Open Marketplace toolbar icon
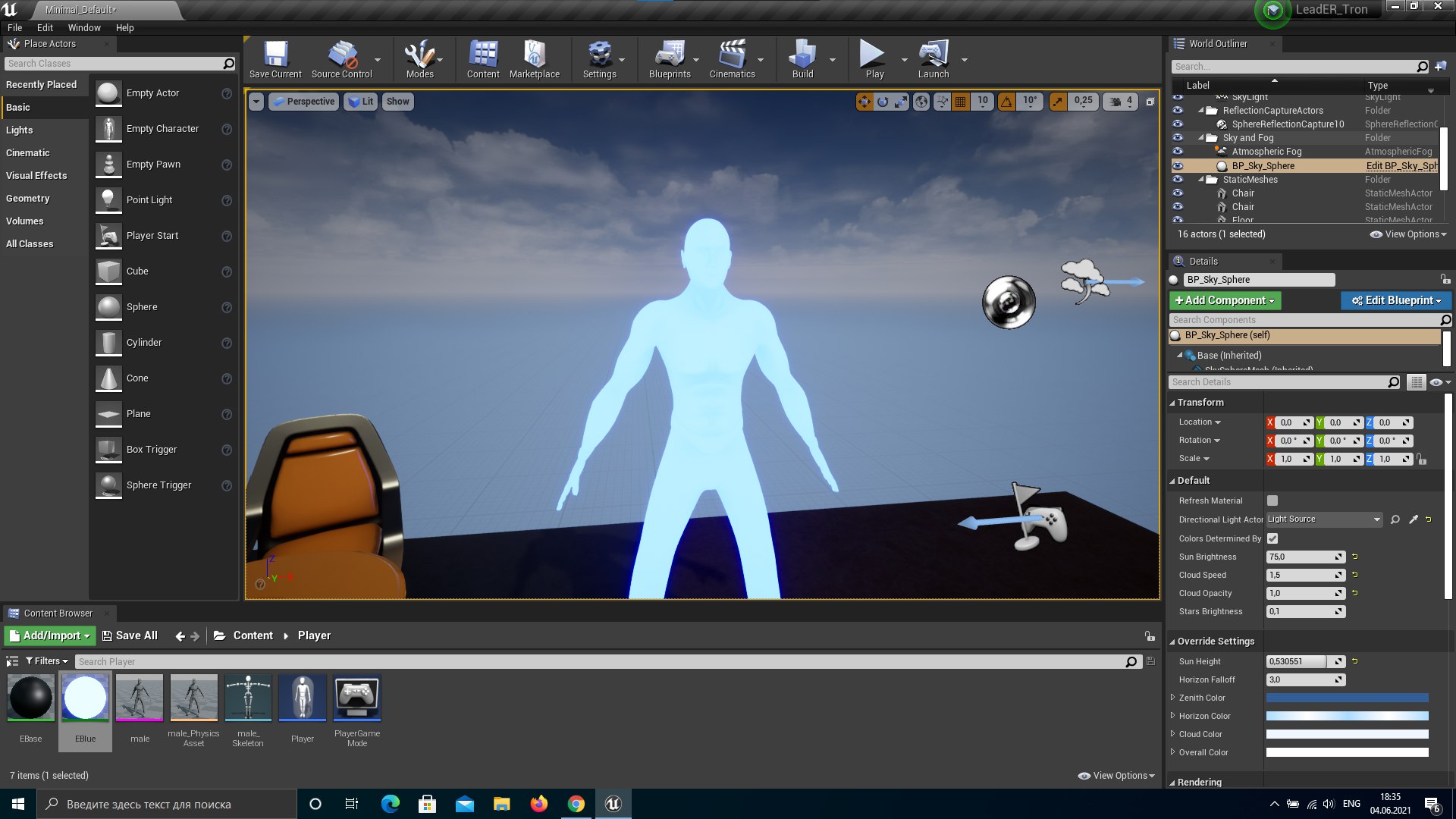Image resolution: width=1456 pixels, height=819 pixels. point(535,59)
